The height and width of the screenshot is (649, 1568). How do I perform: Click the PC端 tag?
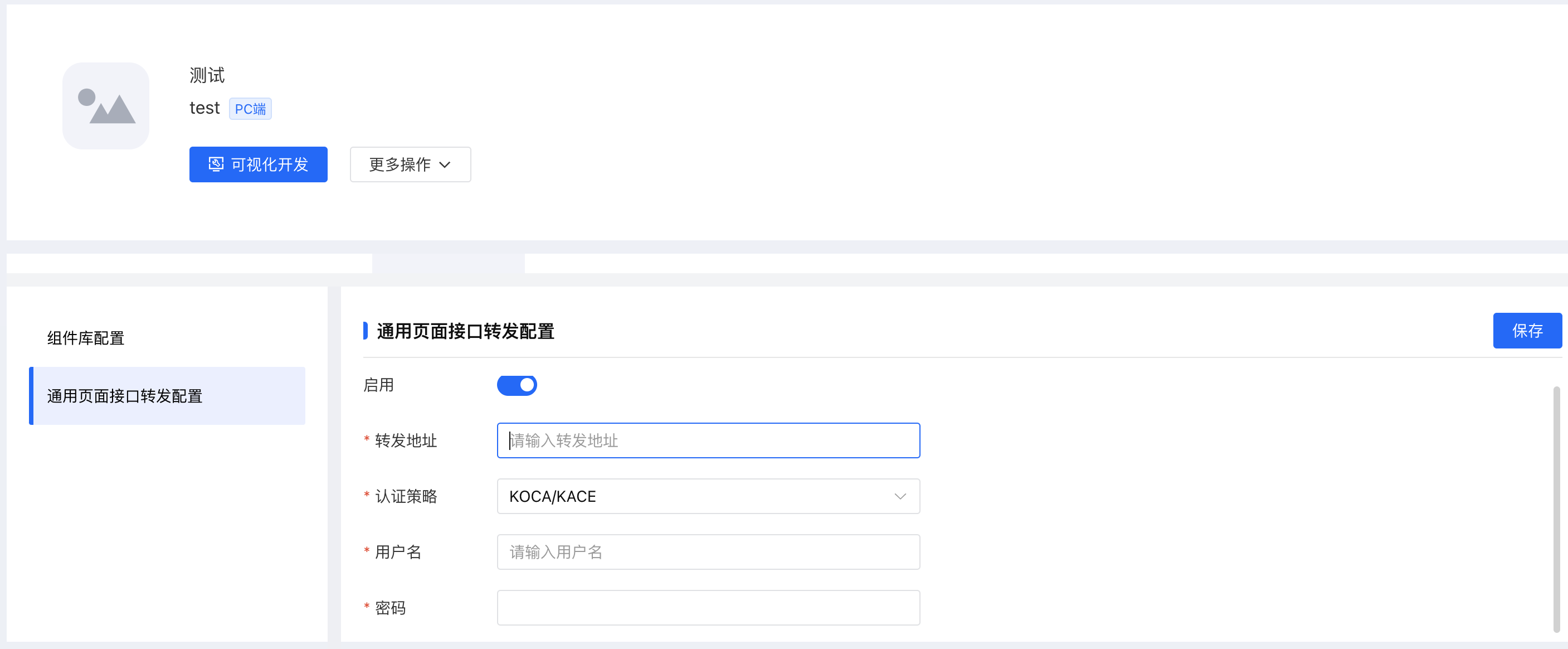coord(250,109)
